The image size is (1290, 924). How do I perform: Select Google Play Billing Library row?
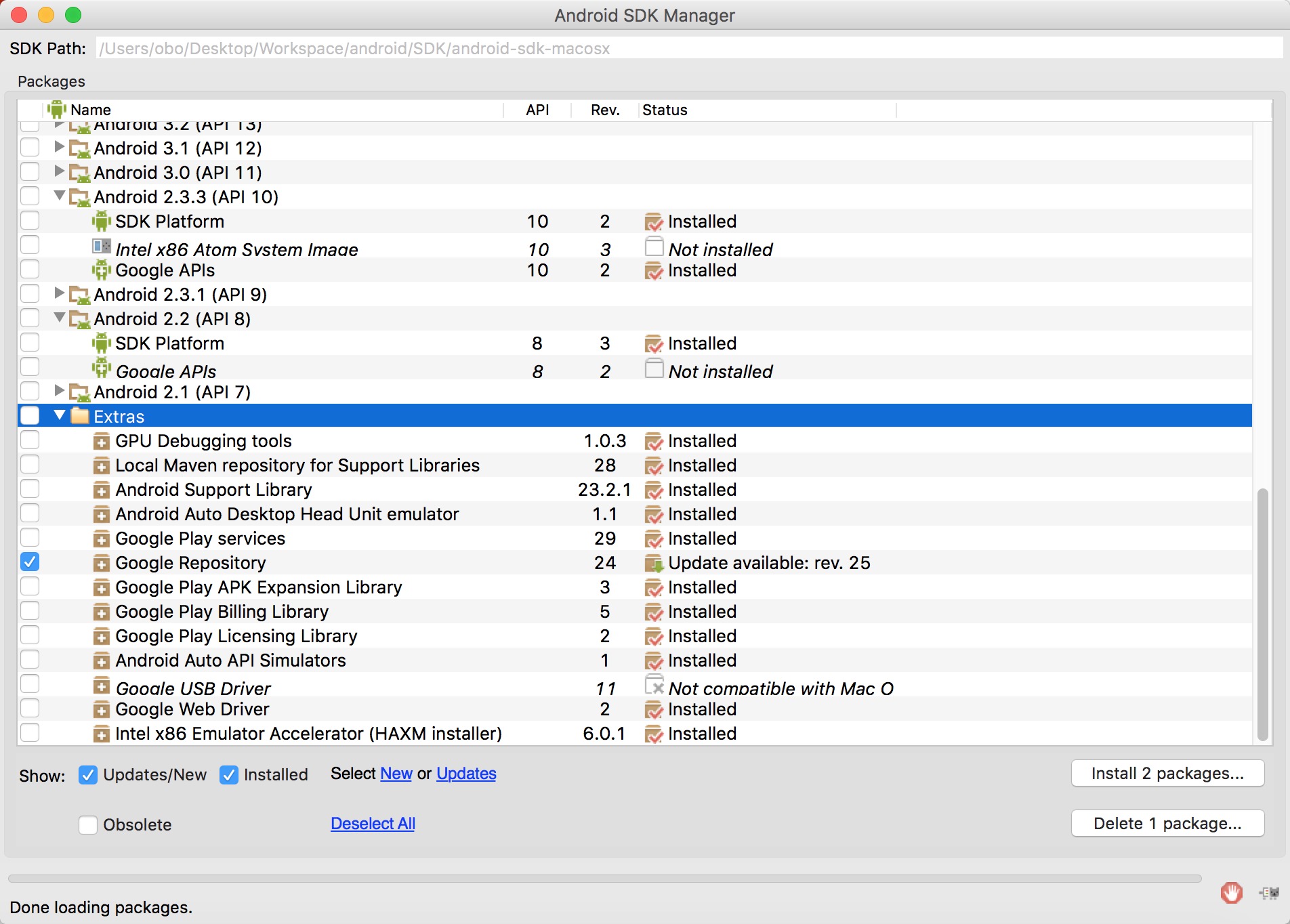point(635,612)
